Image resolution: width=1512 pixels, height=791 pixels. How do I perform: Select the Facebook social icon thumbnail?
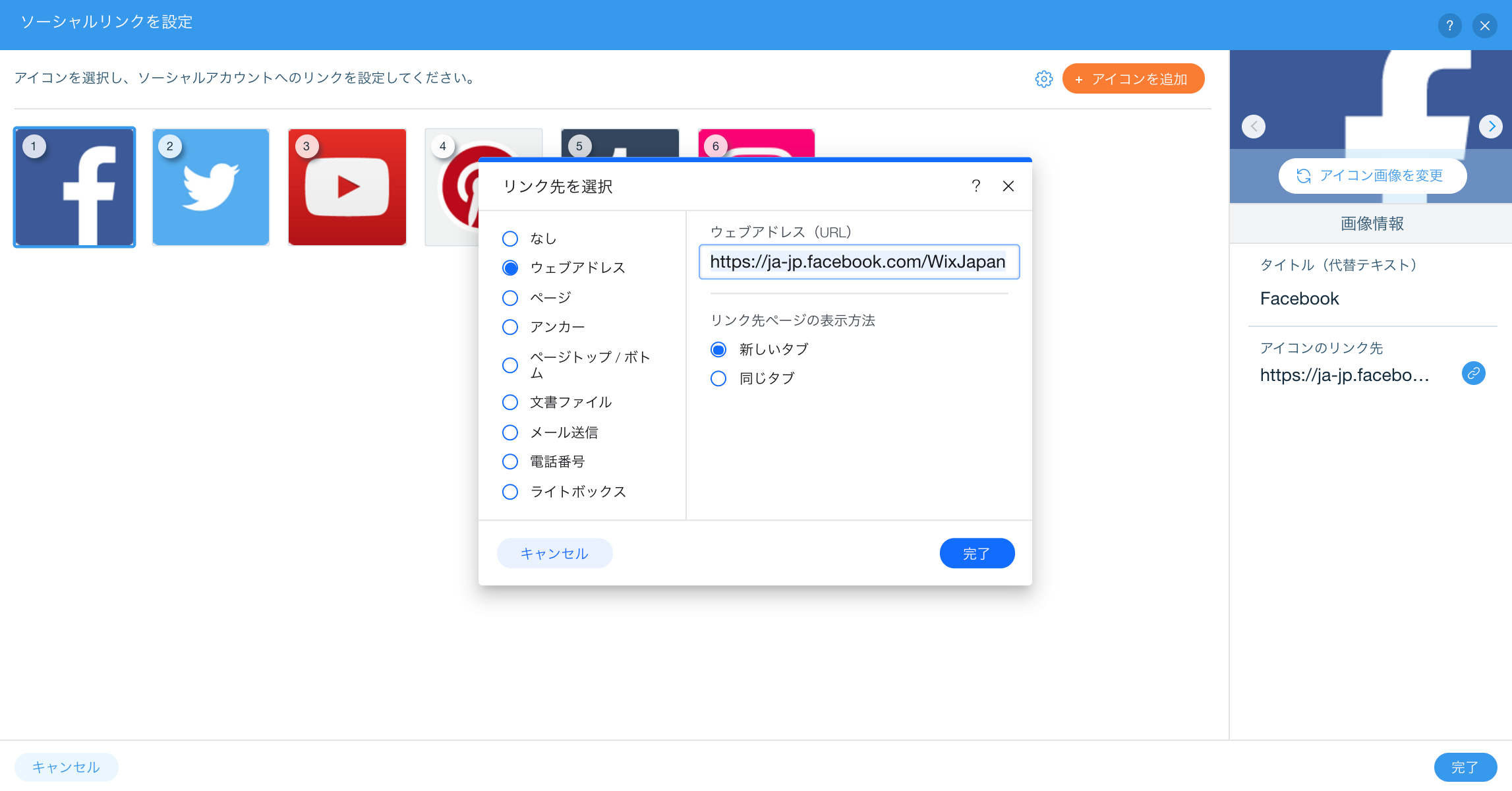(x=74, y=187)
